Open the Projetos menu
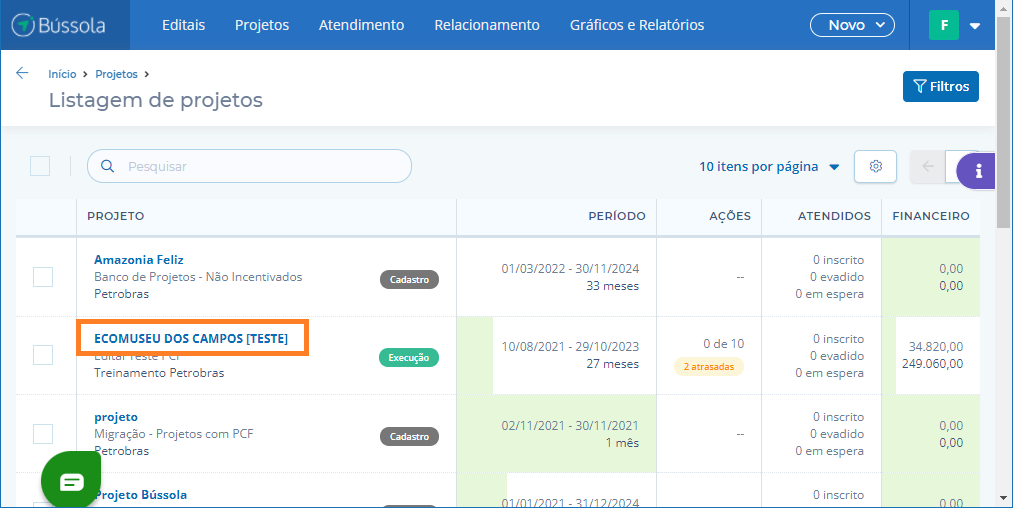Viewport: 1013px width, 508px height. tap(262, 25)
